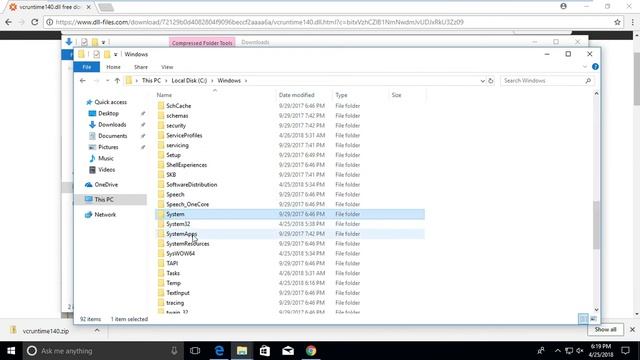Select Documents in navigation pane

[x=113, y=136]
